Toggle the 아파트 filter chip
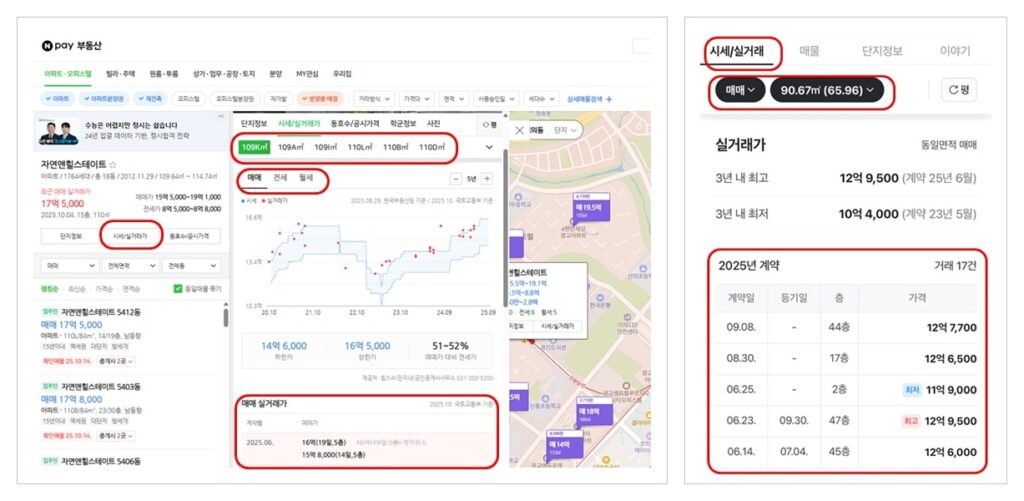 tap(57, 99)
